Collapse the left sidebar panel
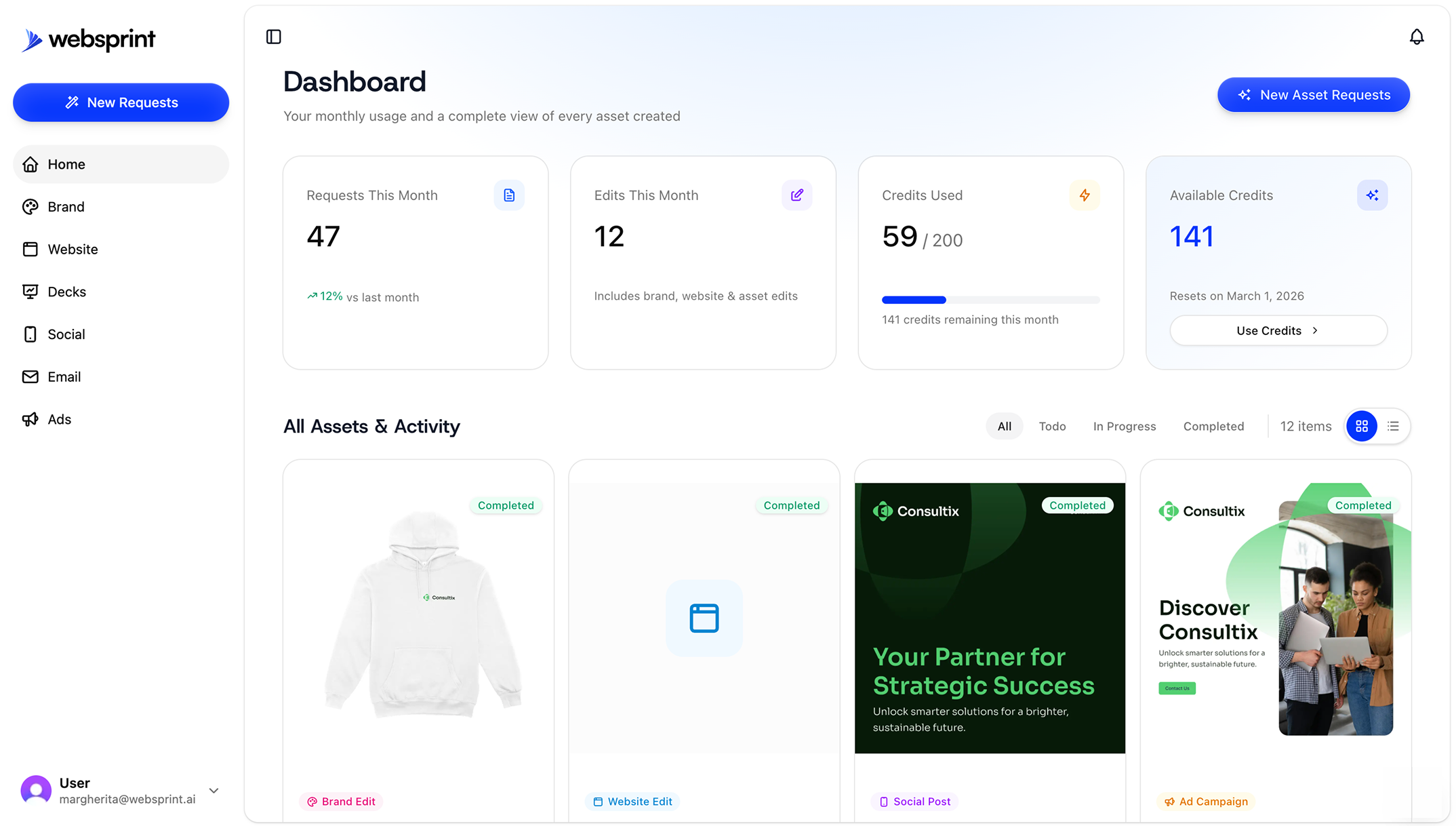Viewport: 1456px width, 826px height. [x=273, y=37]
